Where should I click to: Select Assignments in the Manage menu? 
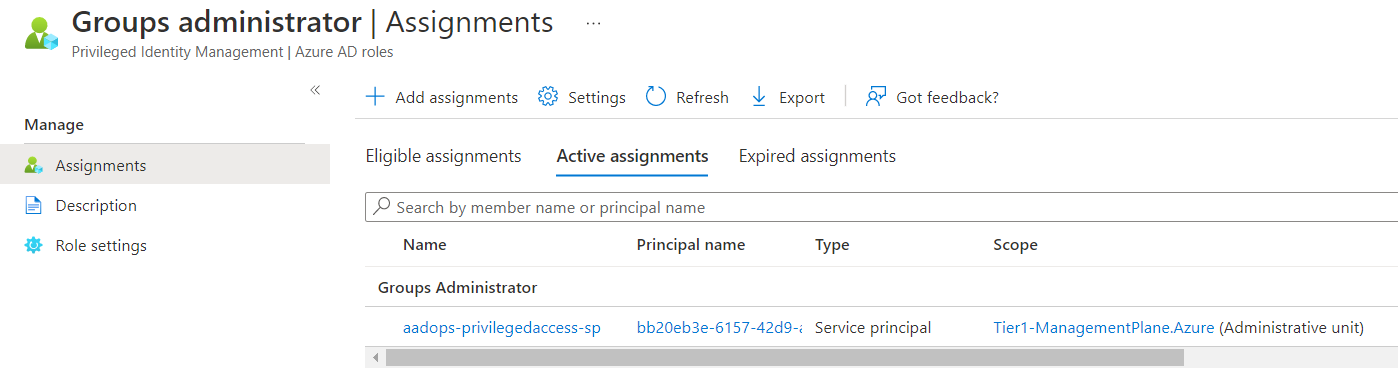[x=165, y=165]
